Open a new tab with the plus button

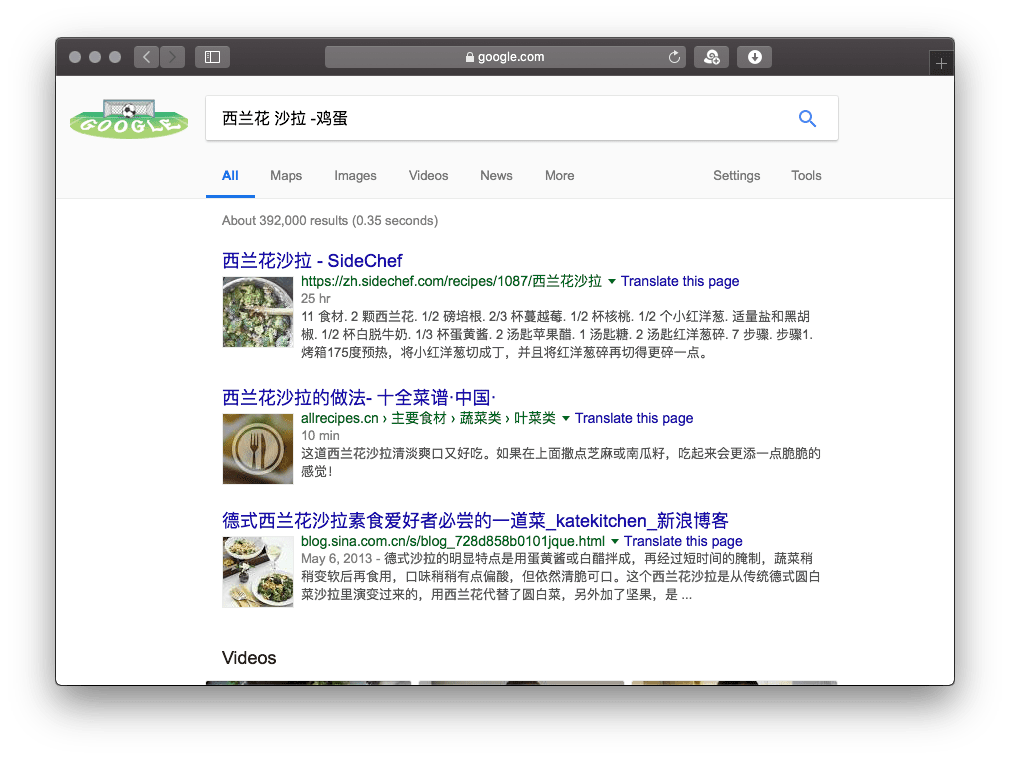[940, 64]
